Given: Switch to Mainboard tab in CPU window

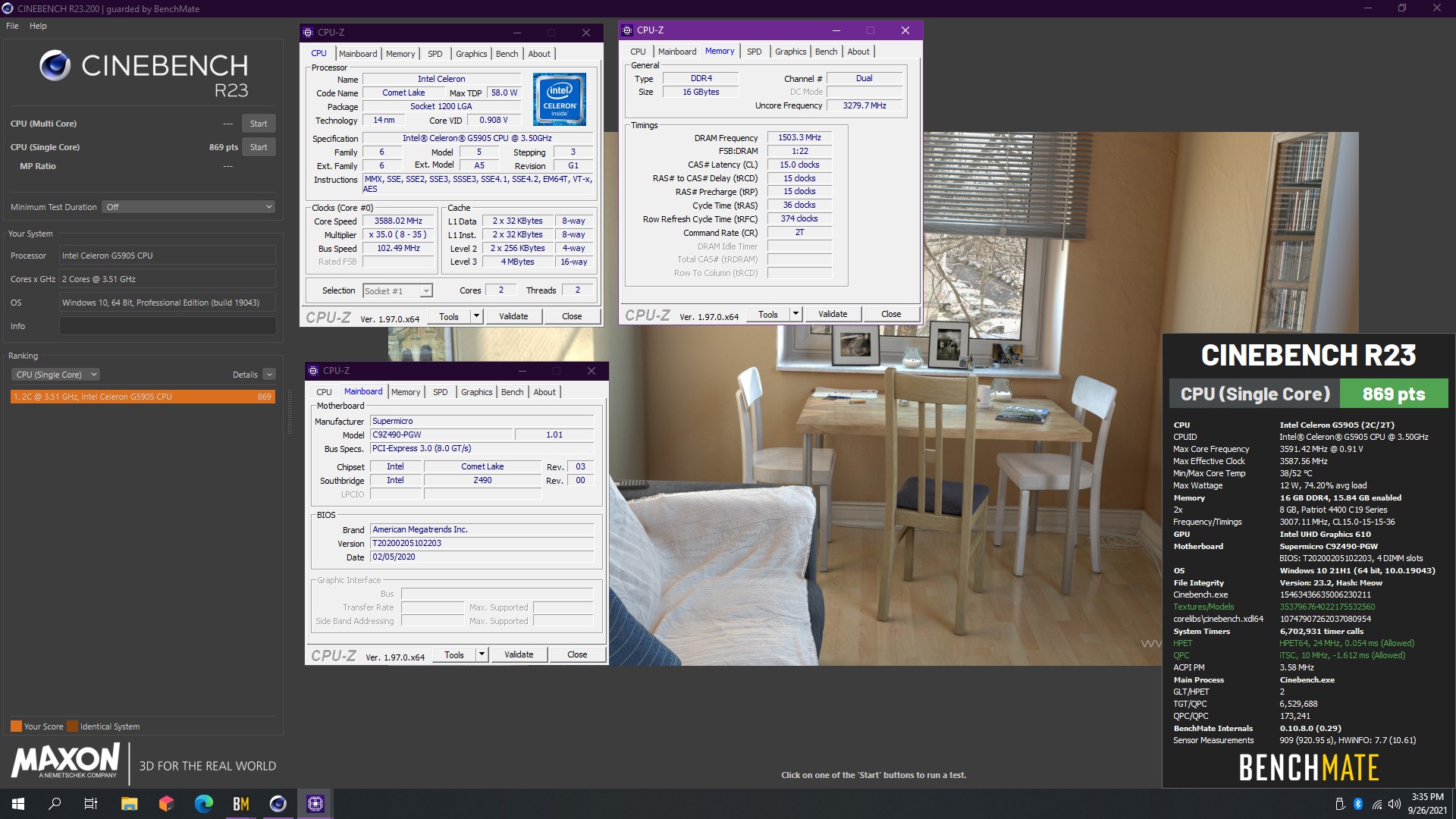Looking at the screenshot, I should click(x=358, y=54).
